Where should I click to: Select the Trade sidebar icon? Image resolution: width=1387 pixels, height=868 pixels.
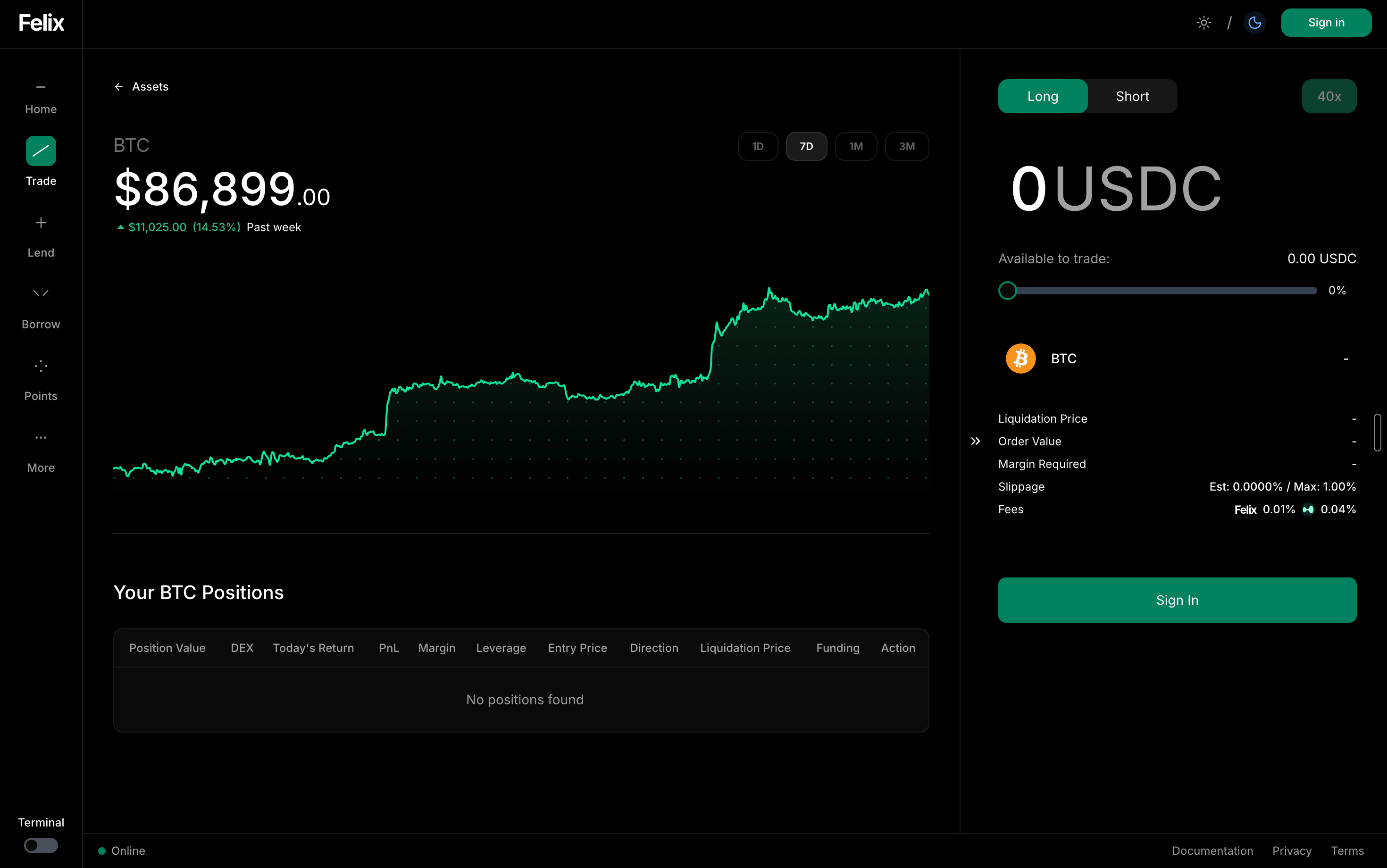[41, 151]
